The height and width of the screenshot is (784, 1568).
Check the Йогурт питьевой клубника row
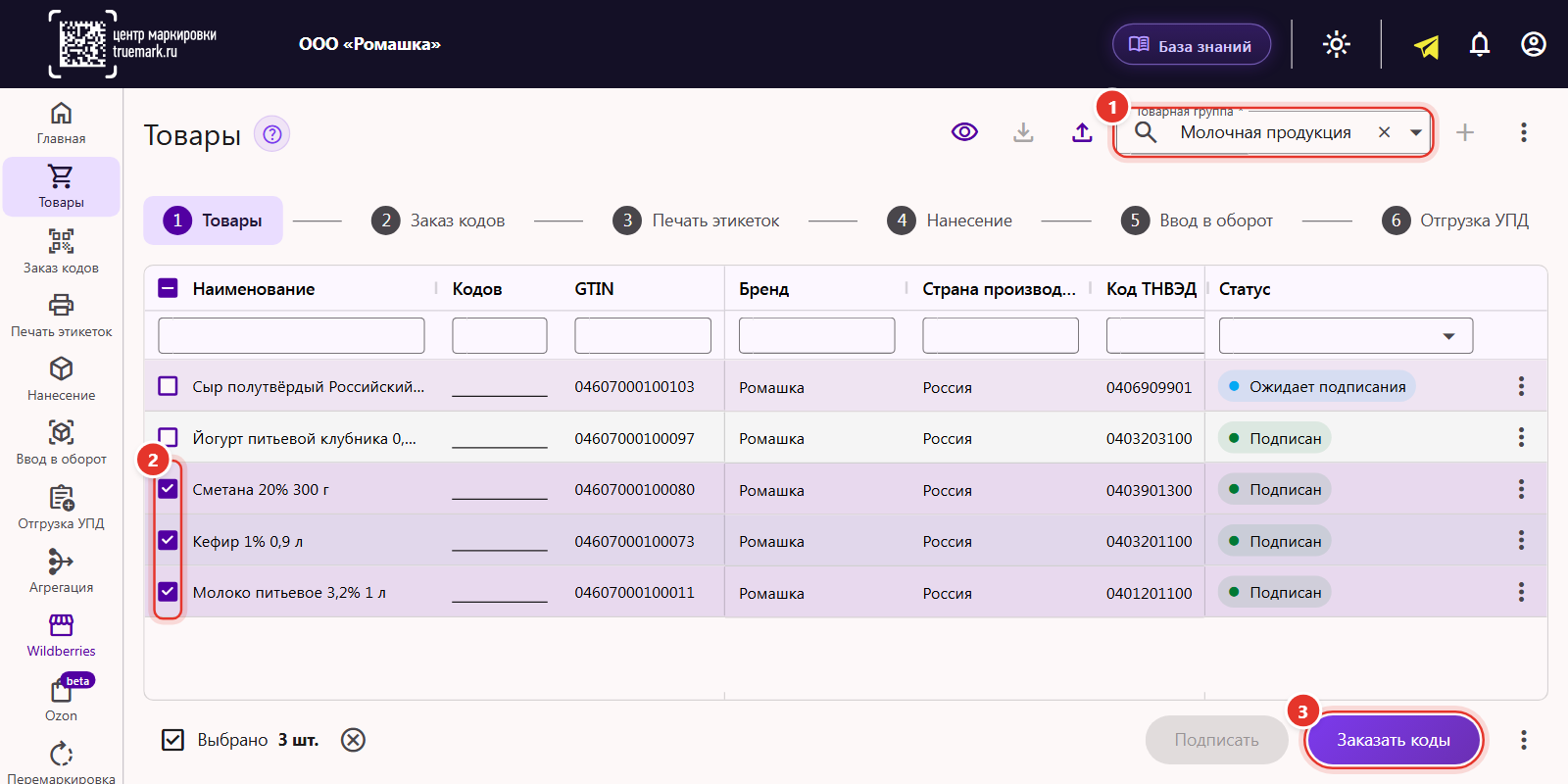click(168, 437)
